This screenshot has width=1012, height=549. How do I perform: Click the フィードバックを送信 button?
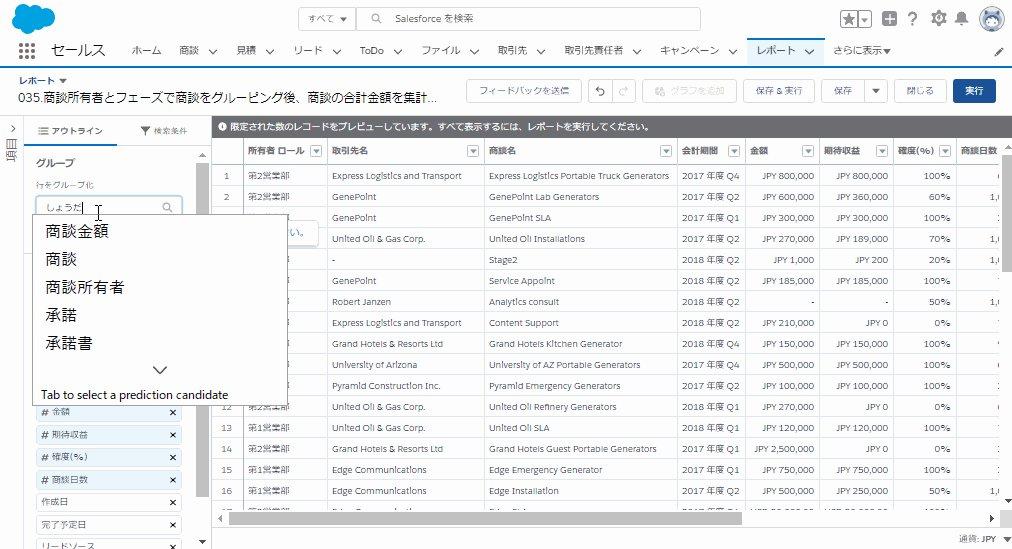pos(523,91)
